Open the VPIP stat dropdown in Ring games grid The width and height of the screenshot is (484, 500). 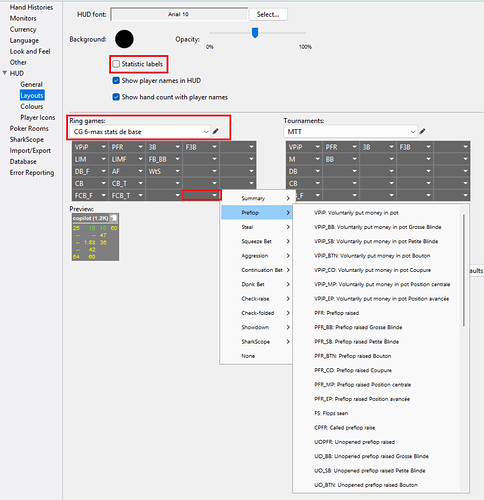click(90, 147)
